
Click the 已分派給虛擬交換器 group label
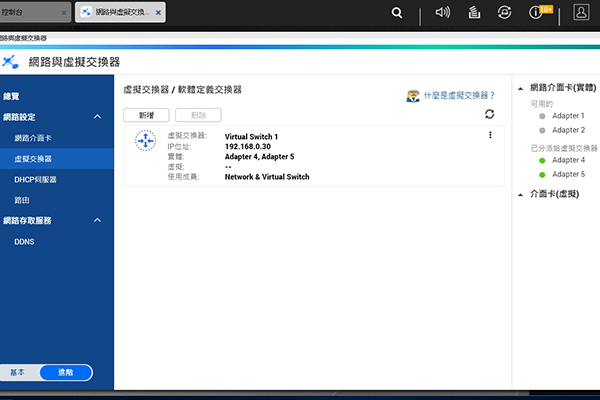[x=564, y=148]
